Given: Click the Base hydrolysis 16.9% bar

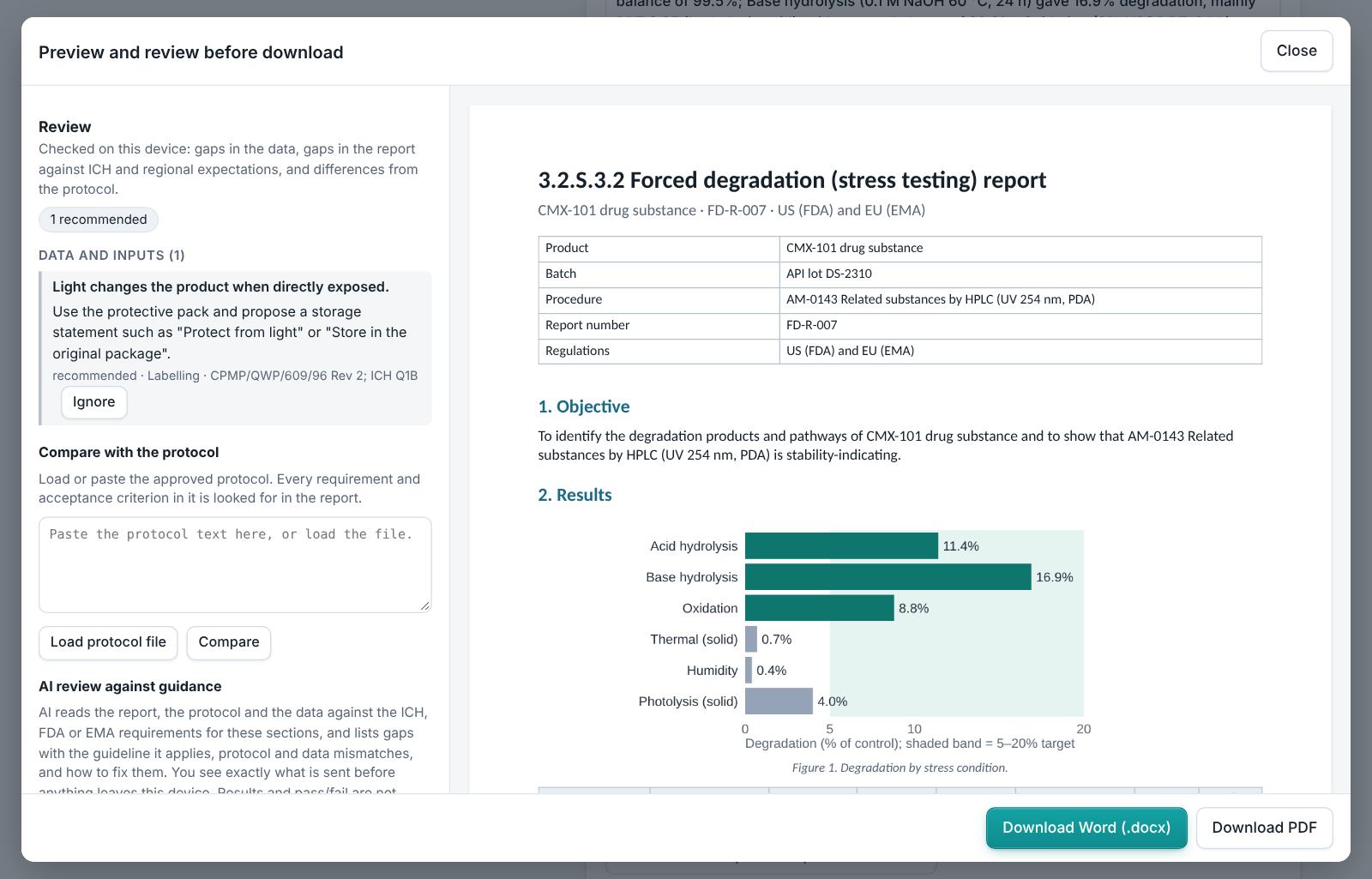Looking at the screenshot, I should (888, 577).
